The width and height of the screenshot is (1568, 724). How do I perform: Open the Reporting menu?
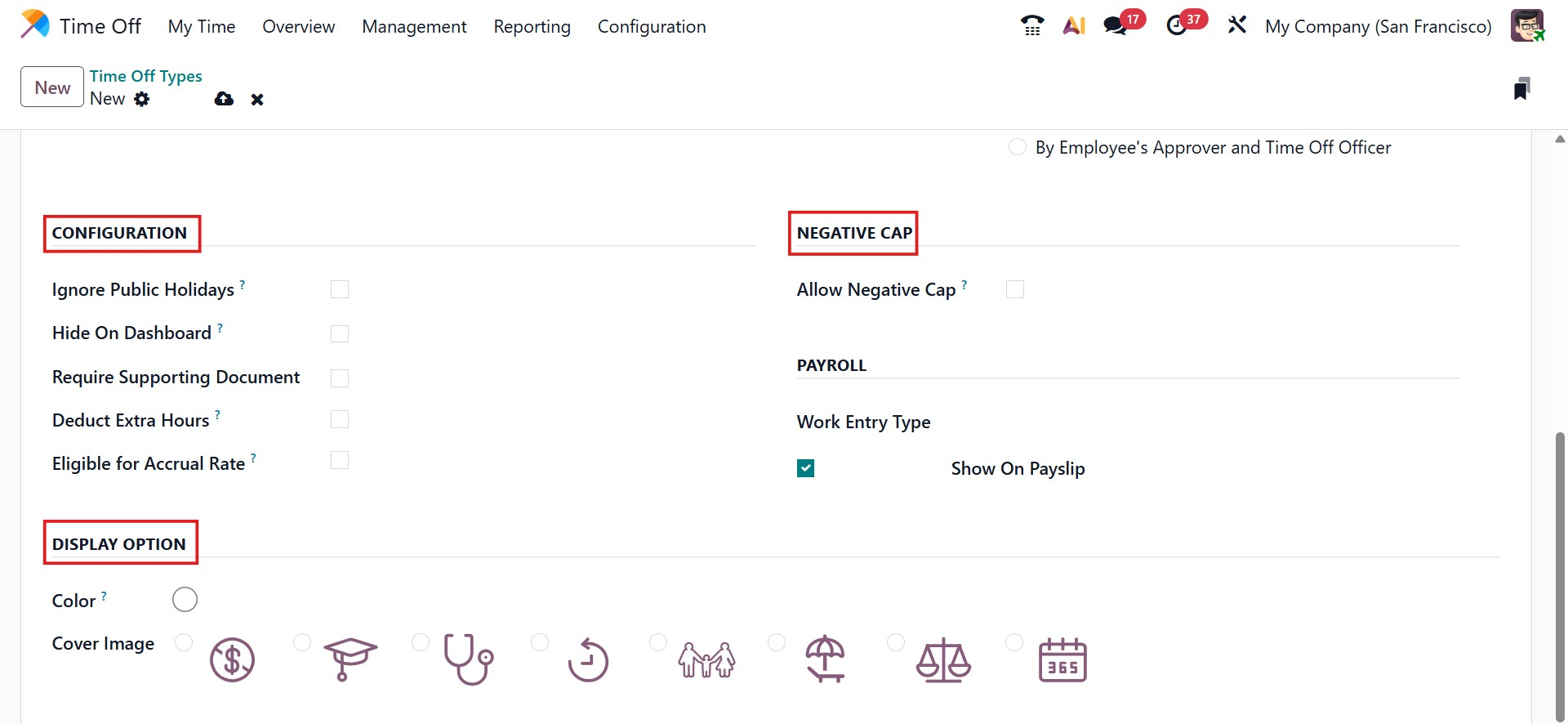pos(532,26)
